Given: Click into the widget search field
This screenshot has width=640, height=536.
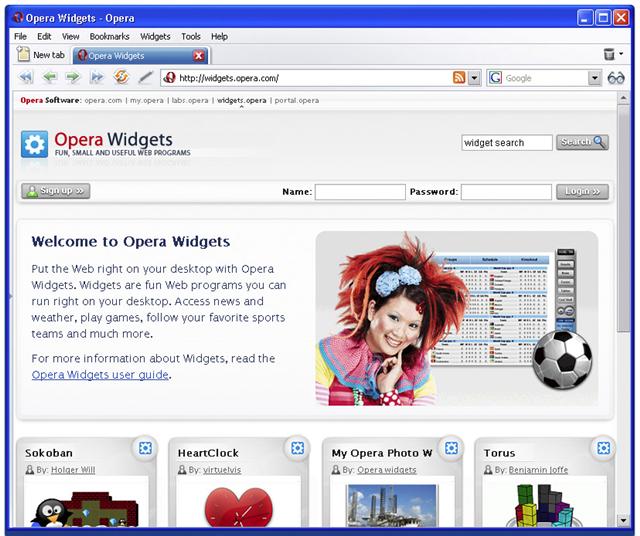Looking at the screenshot, I should click(x=507, y=142).
